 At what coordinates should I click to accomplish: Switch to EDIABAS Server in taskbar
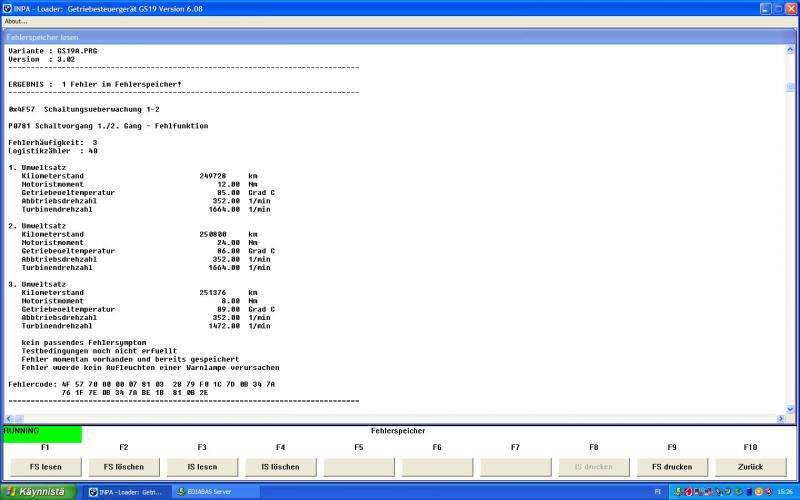click(x=208, y=492)
